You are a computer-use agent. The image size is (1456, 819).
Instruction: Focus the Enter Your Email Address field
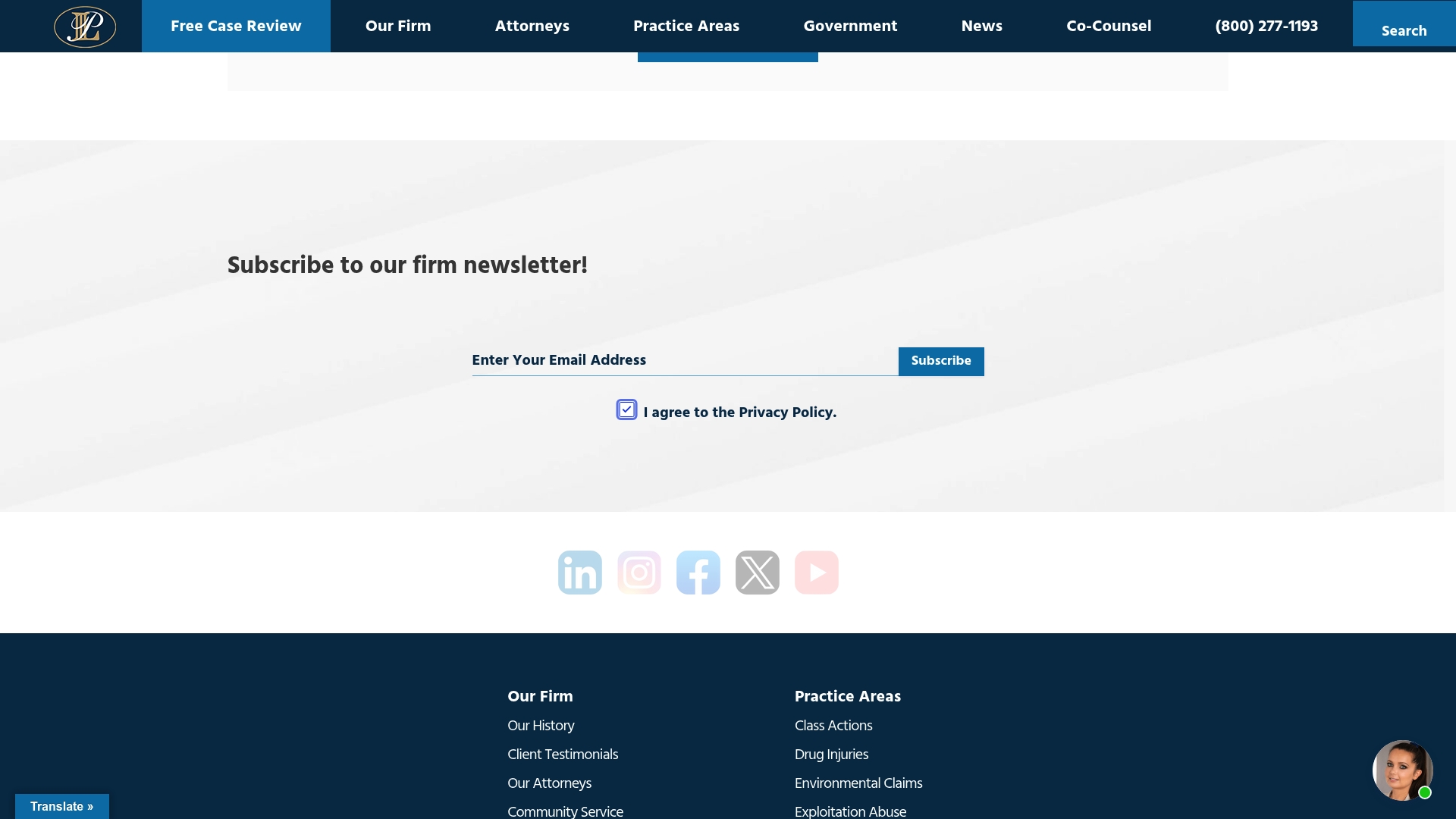[685, 361]
